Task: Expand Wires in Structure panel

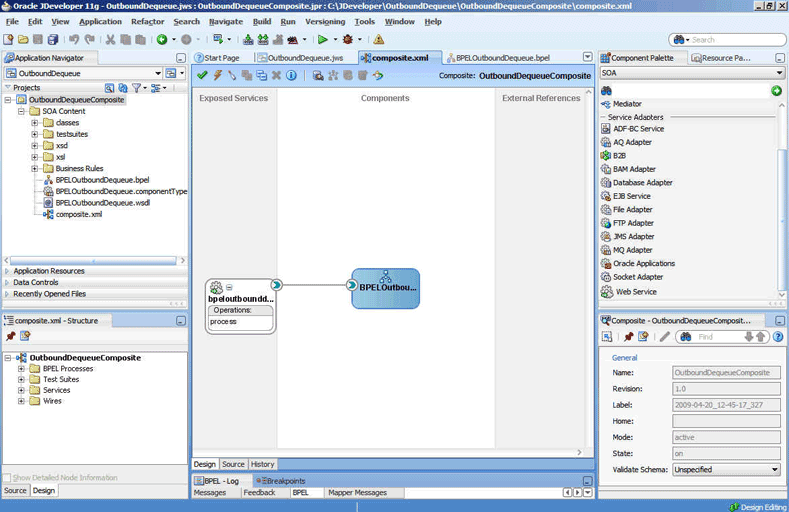Action: pos(21,401)
